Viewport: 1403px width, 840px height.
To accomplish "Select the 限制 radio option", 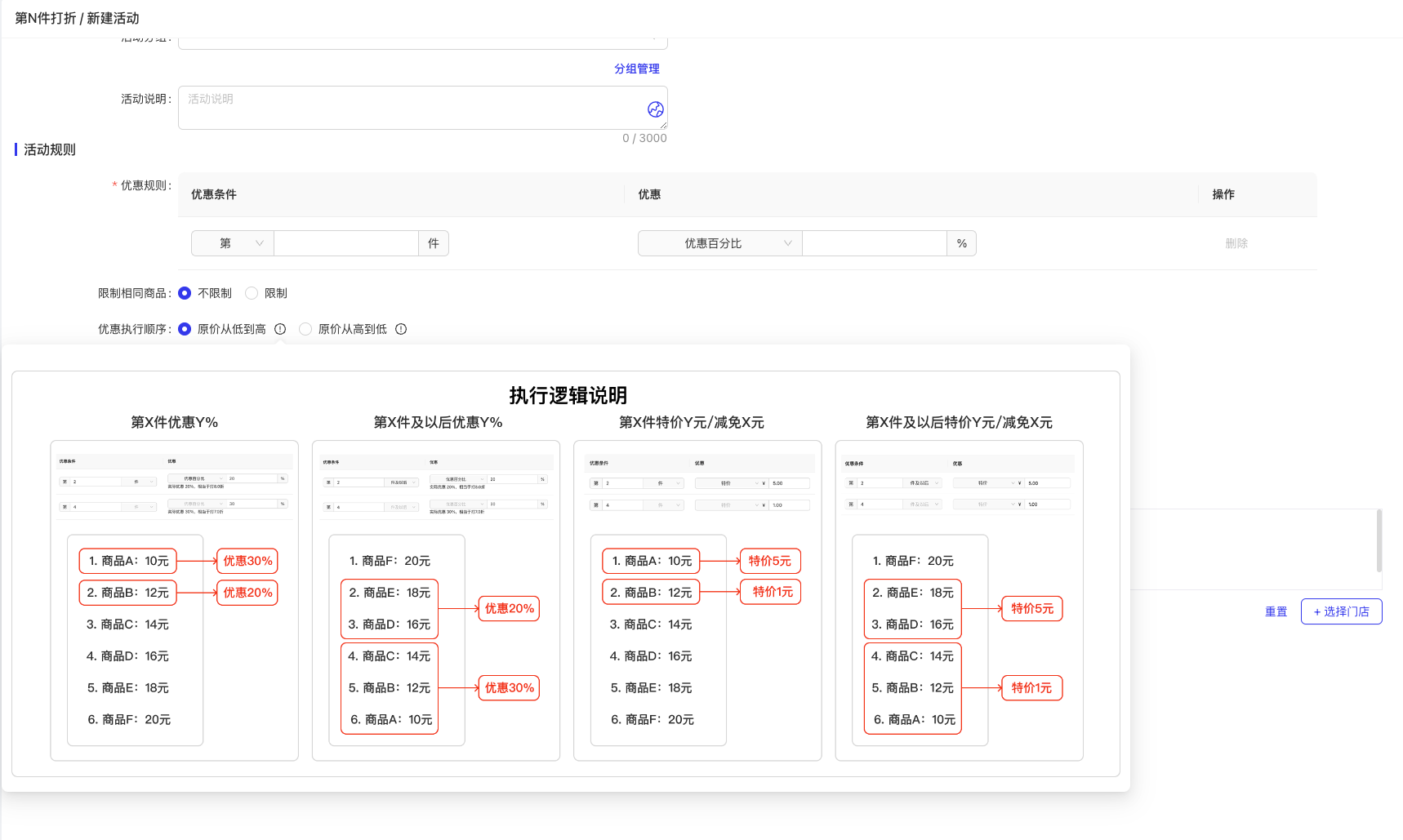I will point(252,293).
